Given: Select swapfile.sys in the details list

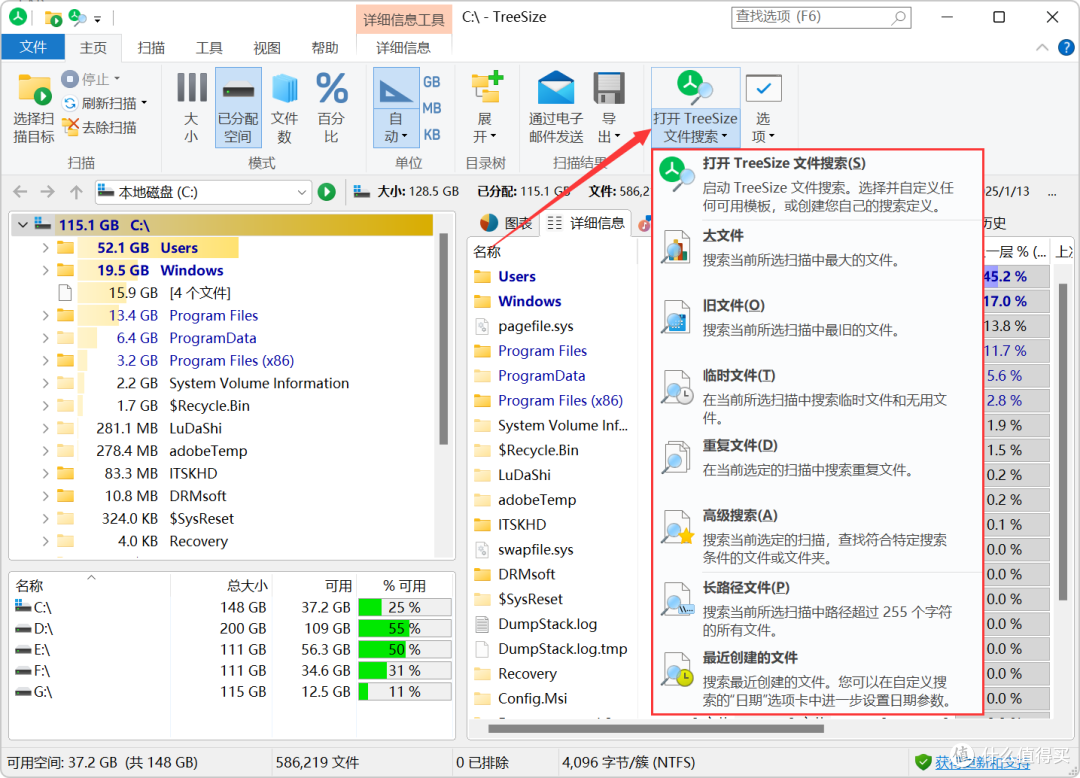Looking at the screenshot, I should 536,549.
